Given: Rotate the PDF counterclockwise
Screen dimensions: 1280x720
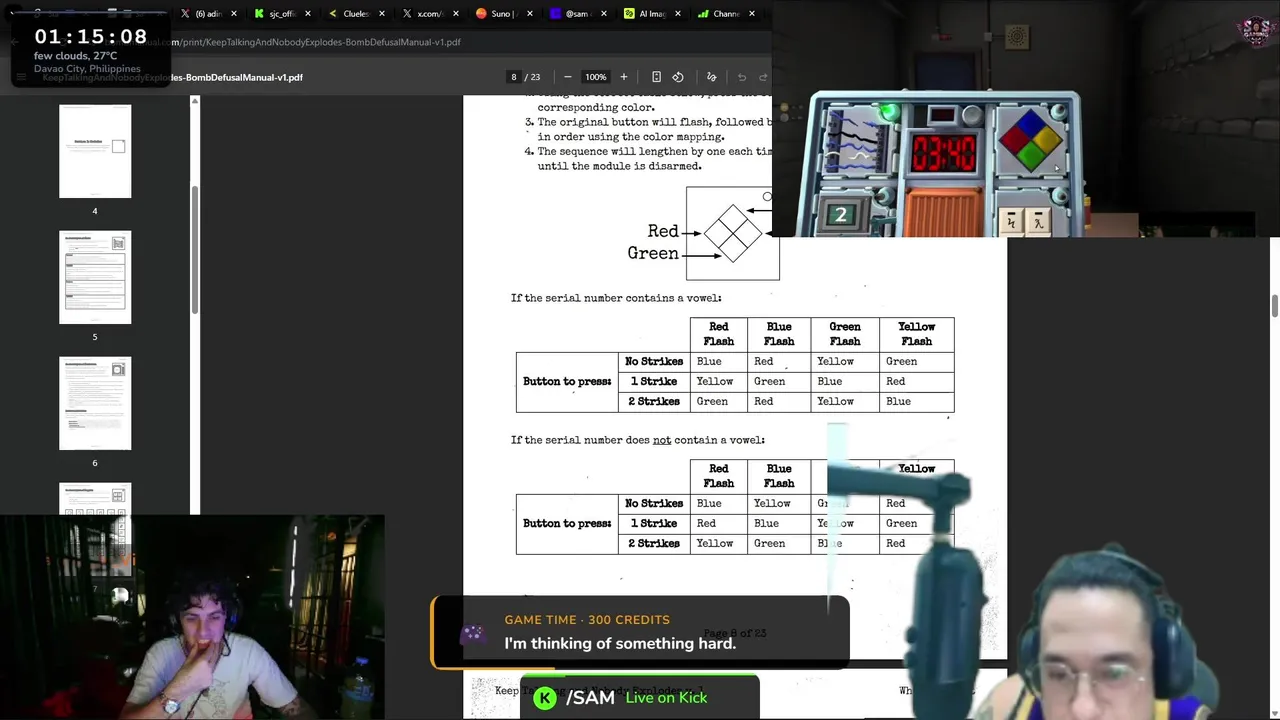Looking at the screenshot, I should (678, 77).
